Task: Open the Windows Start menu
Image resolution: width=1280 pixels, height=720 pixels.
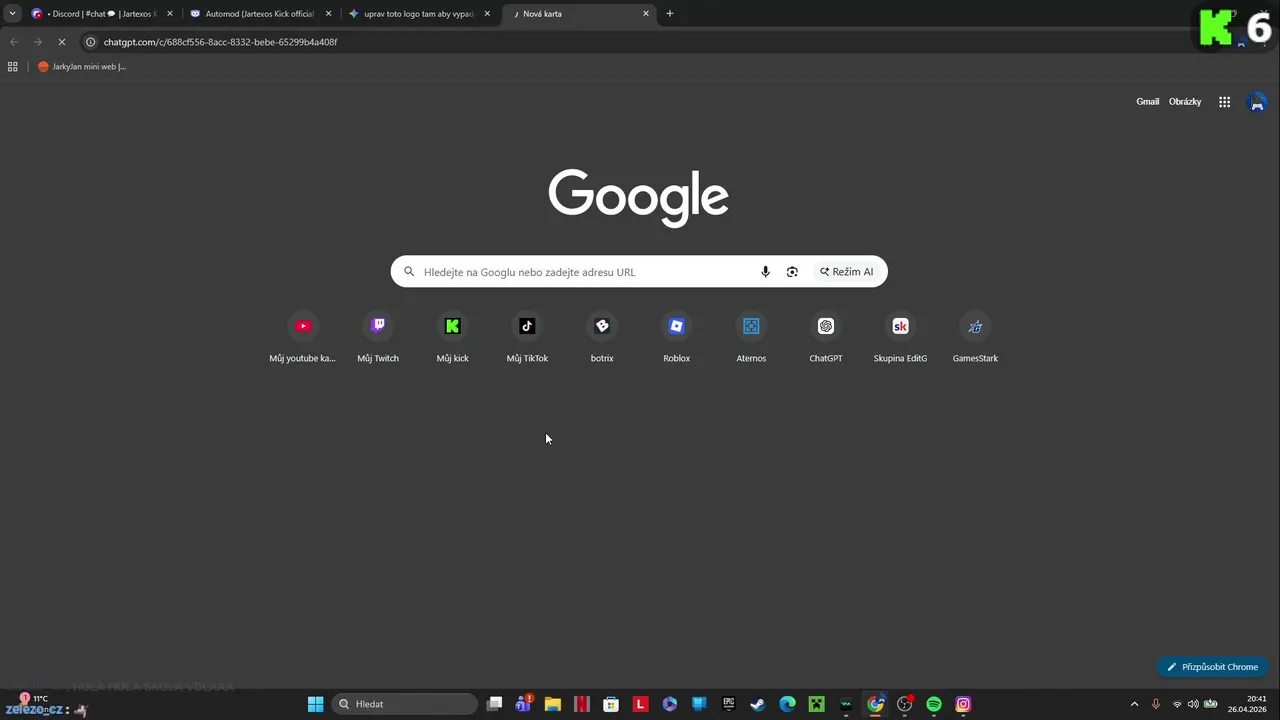Action: 315,704
